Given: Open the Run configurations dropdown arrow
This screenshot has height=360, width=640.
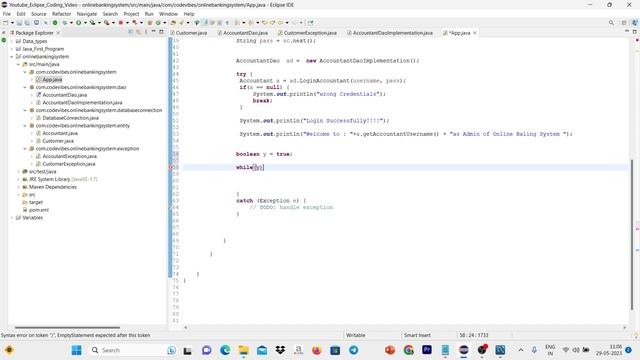Looking at the screenshot, I should click(x=85, y=23).
